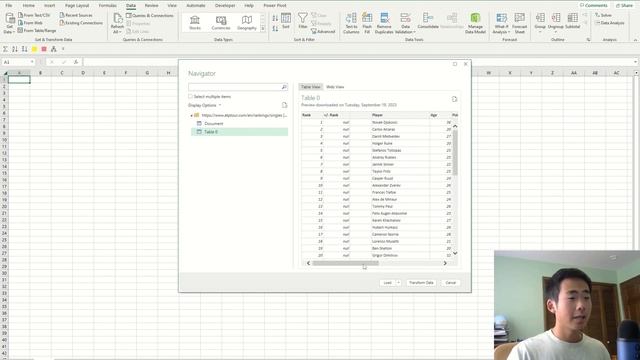Open Display Options dropdown
The image size is (640, 360).
(x=204, y=105)
